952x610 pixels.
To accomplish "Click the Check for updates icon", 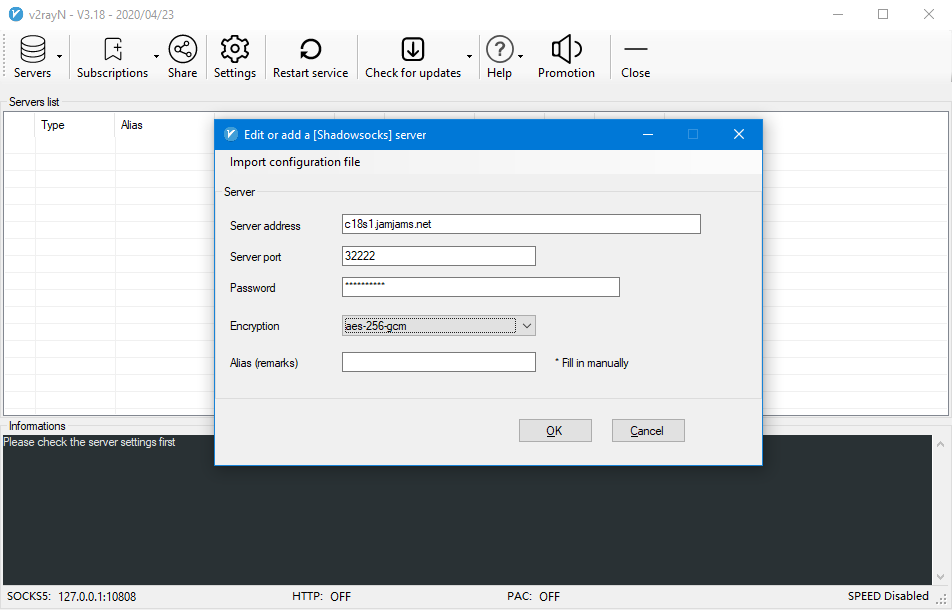I will point(412,50).
